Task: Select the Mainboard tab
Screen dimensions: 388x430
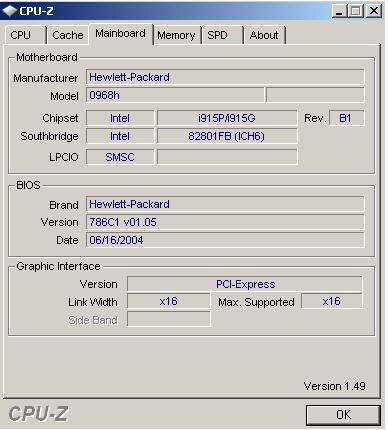Action: coord(121,34)
